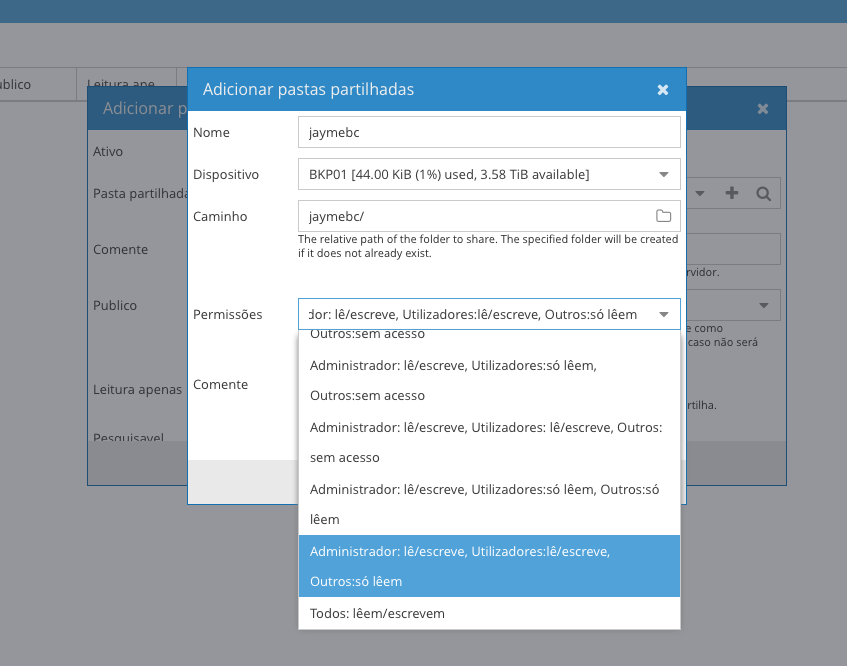Screen dimensions: 847x666
Task: Click the Nome input field
Action: (488, 133)
